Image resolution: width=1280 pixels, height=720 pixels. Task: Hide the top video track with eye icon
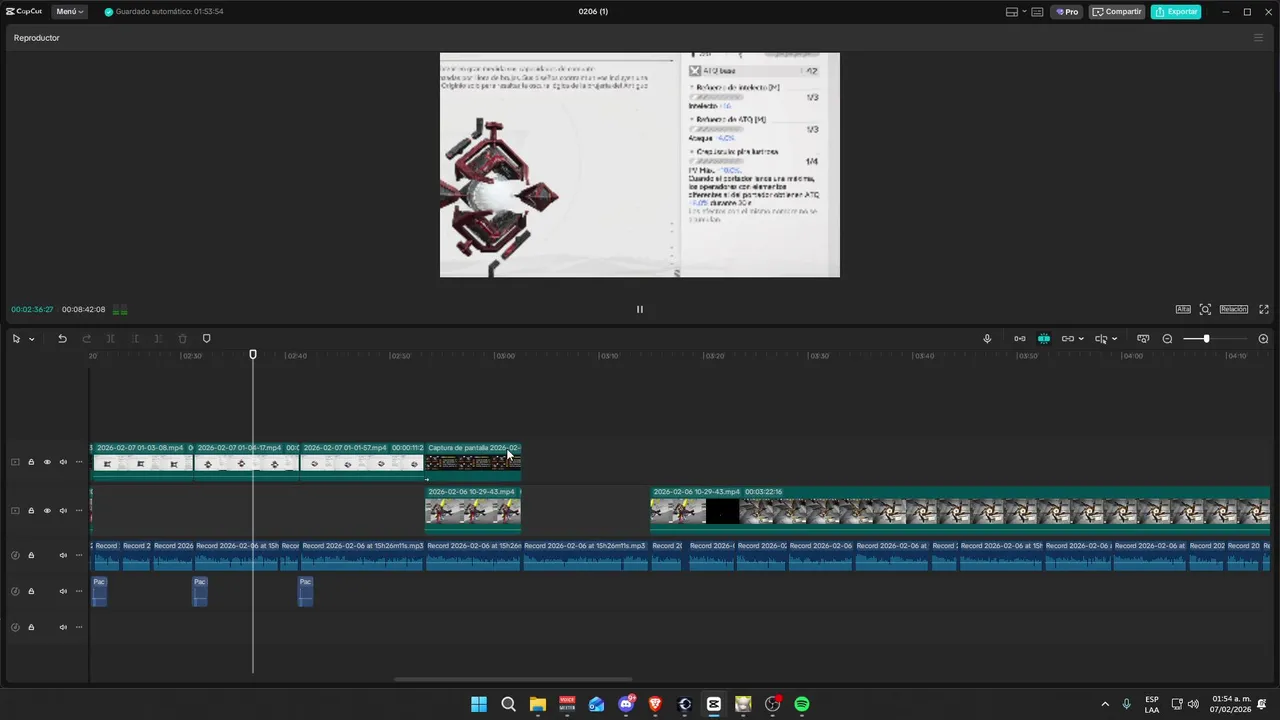[47, 462]
